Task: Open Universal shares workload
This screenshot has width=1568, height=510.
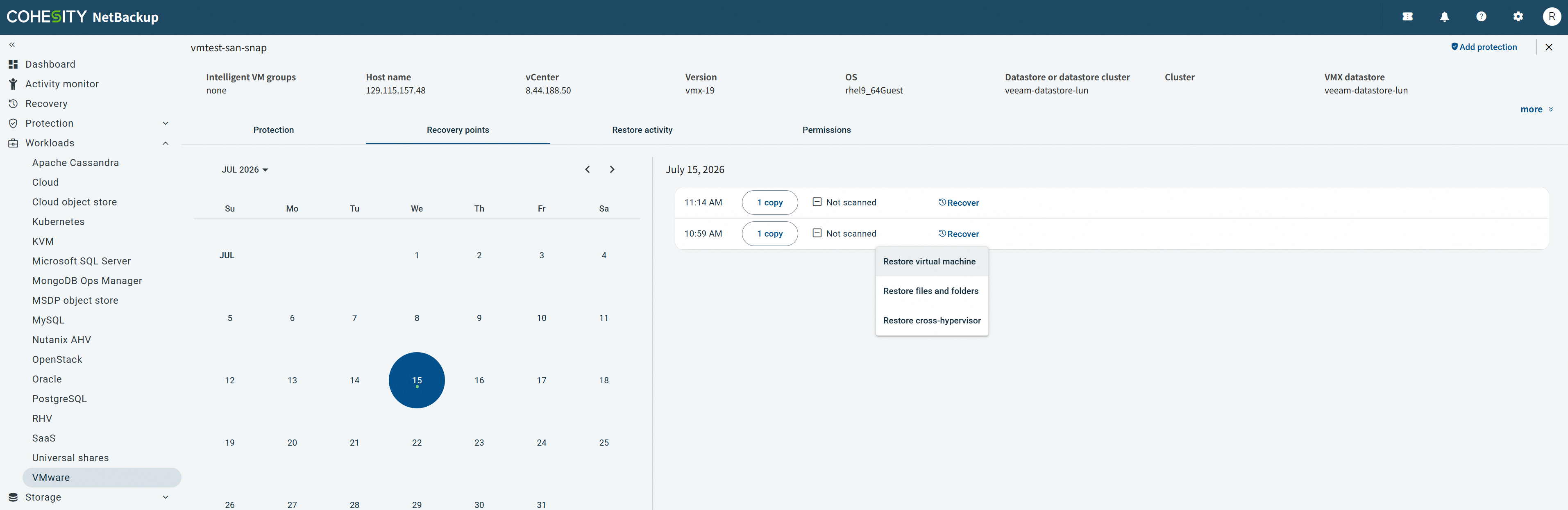Action: point(70,458)
